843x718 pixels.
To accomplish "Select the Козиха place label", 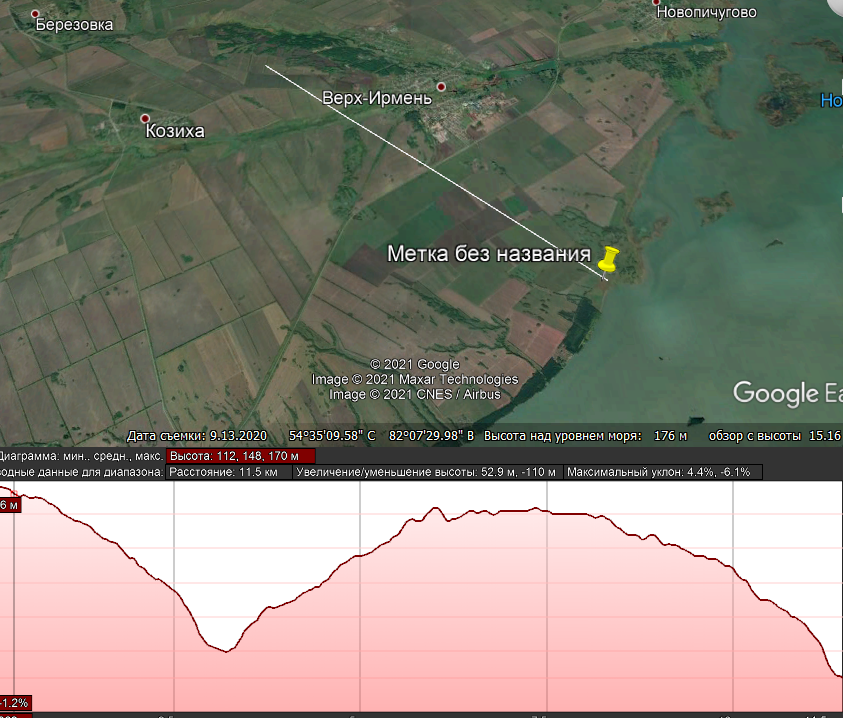I will 175,131.
